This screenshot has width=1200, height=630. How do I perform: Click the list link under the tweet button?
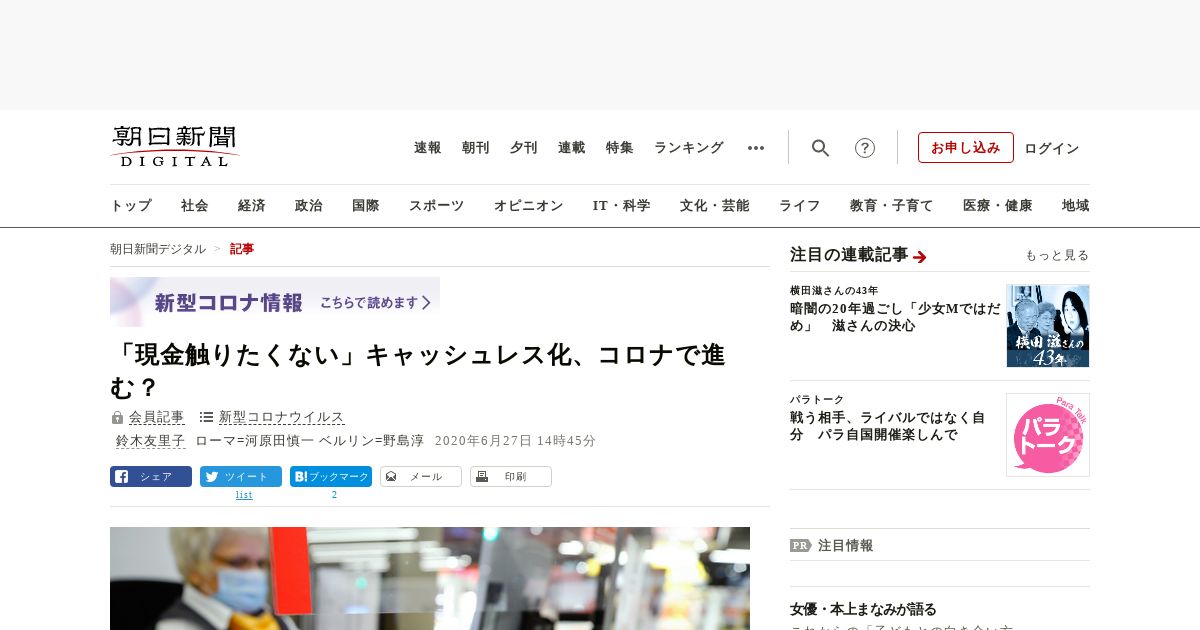[244, 495]
